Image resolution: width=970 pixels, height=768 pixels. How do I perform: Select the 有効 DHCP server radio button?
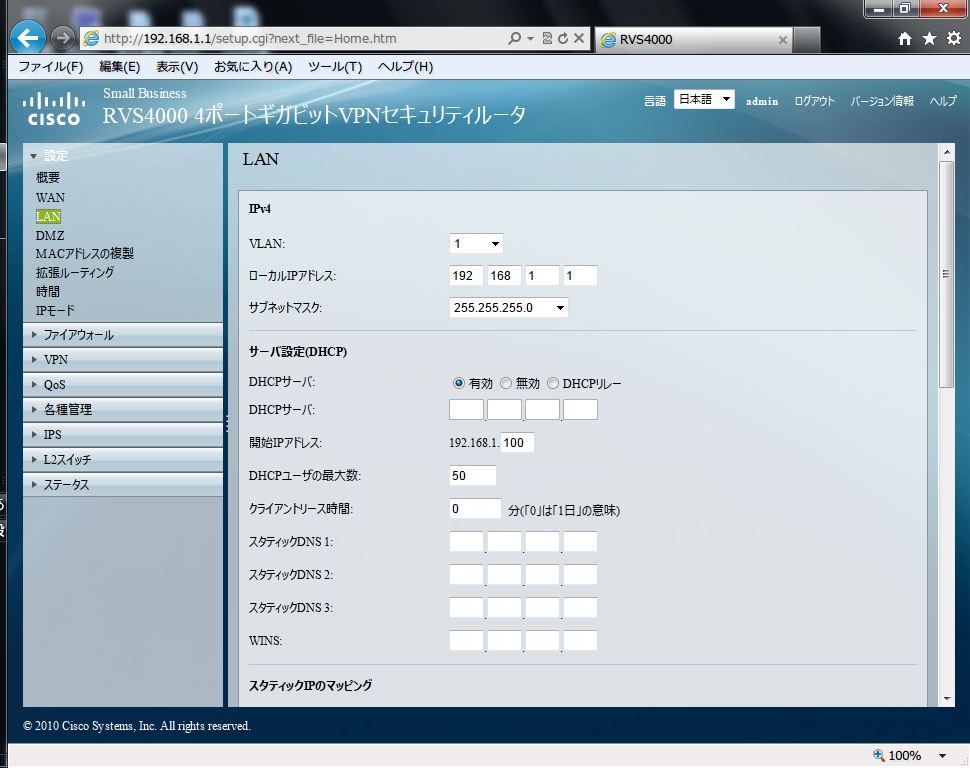pos(458,383)
